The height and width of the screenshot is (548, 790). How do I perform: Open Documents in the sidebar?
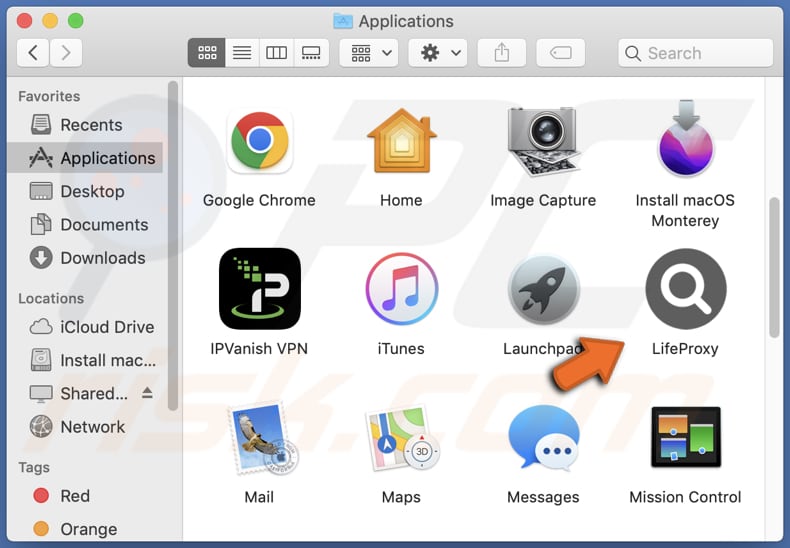point(85,225)
